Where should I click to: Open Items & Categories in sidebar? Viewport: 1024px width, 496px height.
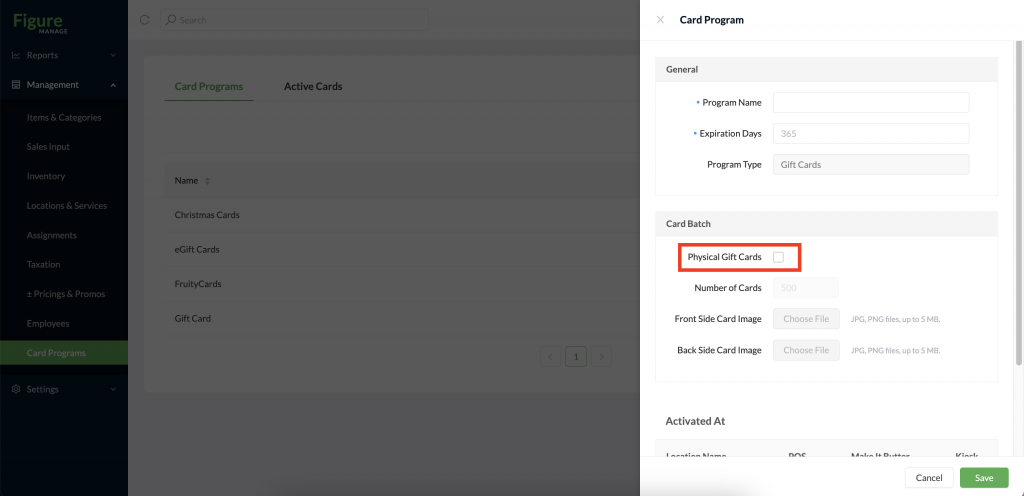64,117
